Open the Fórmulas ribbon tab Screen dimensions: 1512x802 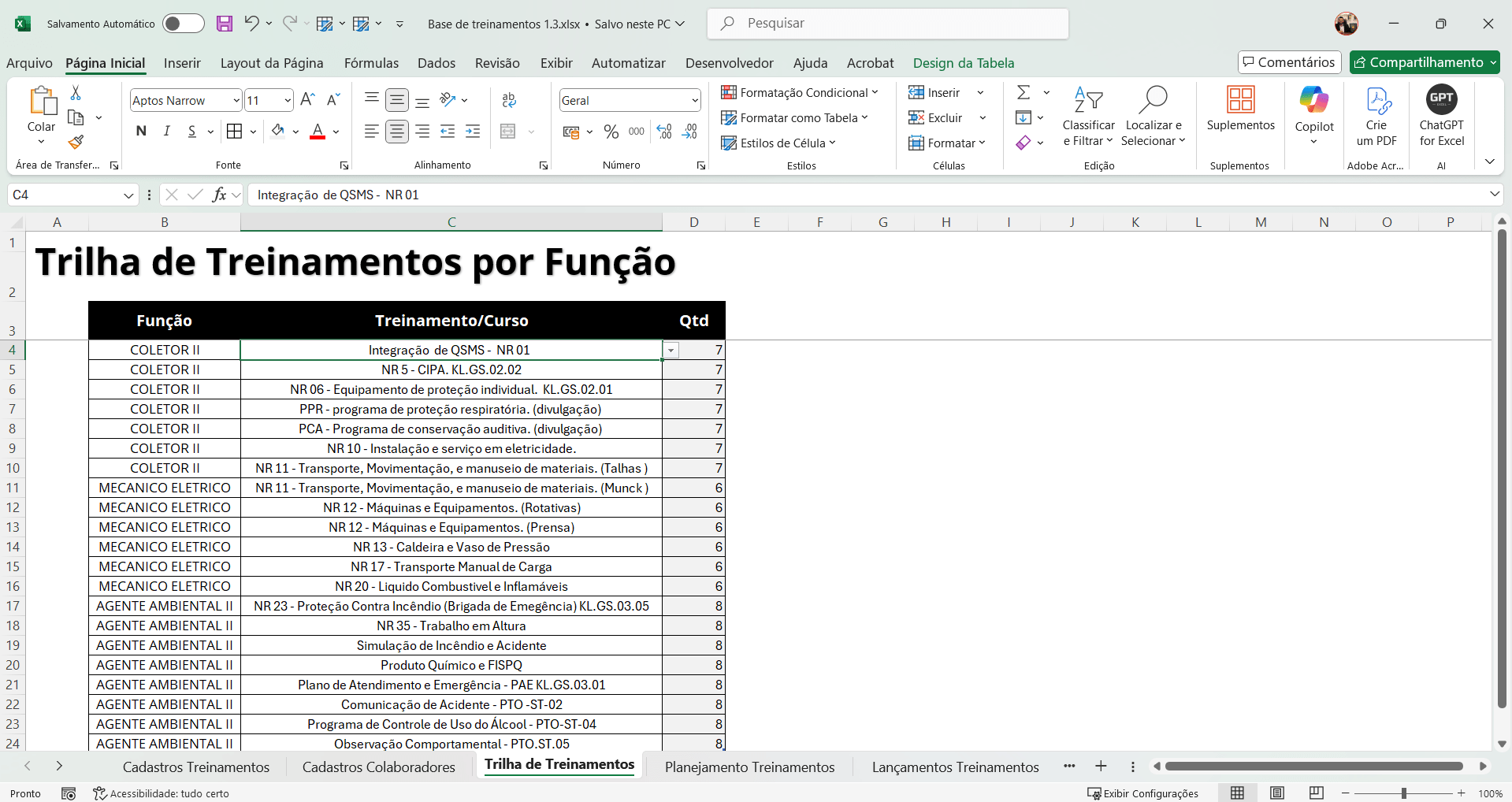[371, 63]
